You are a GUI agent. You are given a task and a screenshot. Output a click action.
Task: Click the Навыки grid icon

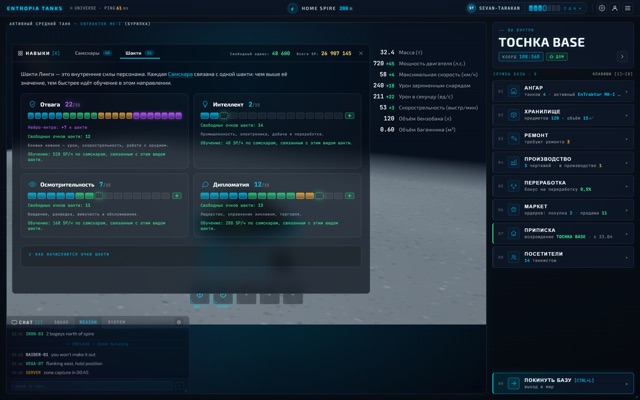click(x=20, y=53)
